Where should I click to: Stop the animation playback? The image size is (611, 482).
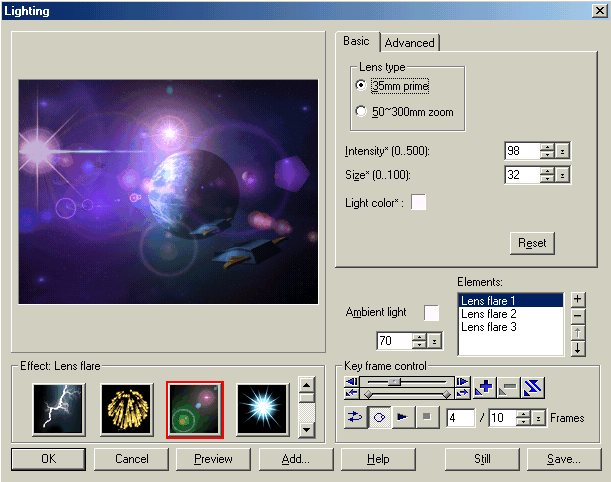427,417
